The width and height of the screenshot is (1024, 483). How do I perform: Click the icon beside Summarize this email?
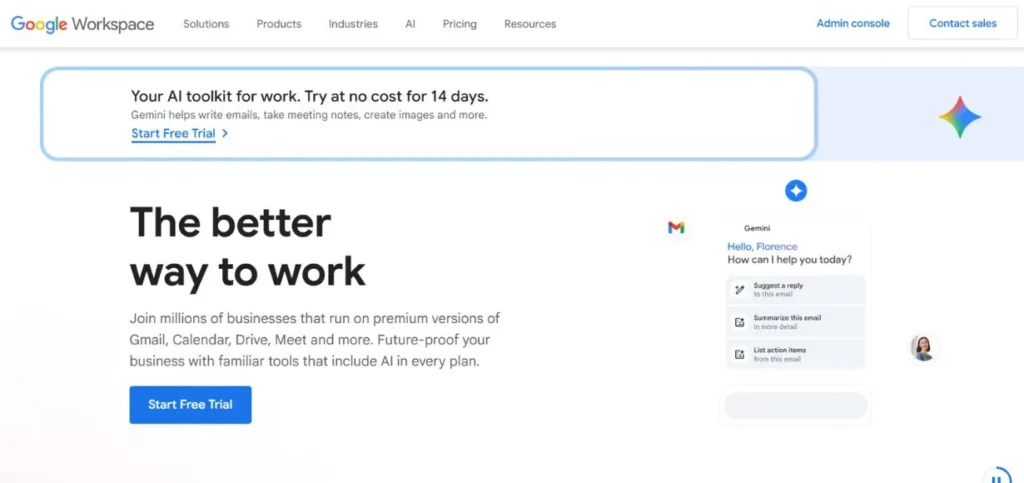pos(739,322)
